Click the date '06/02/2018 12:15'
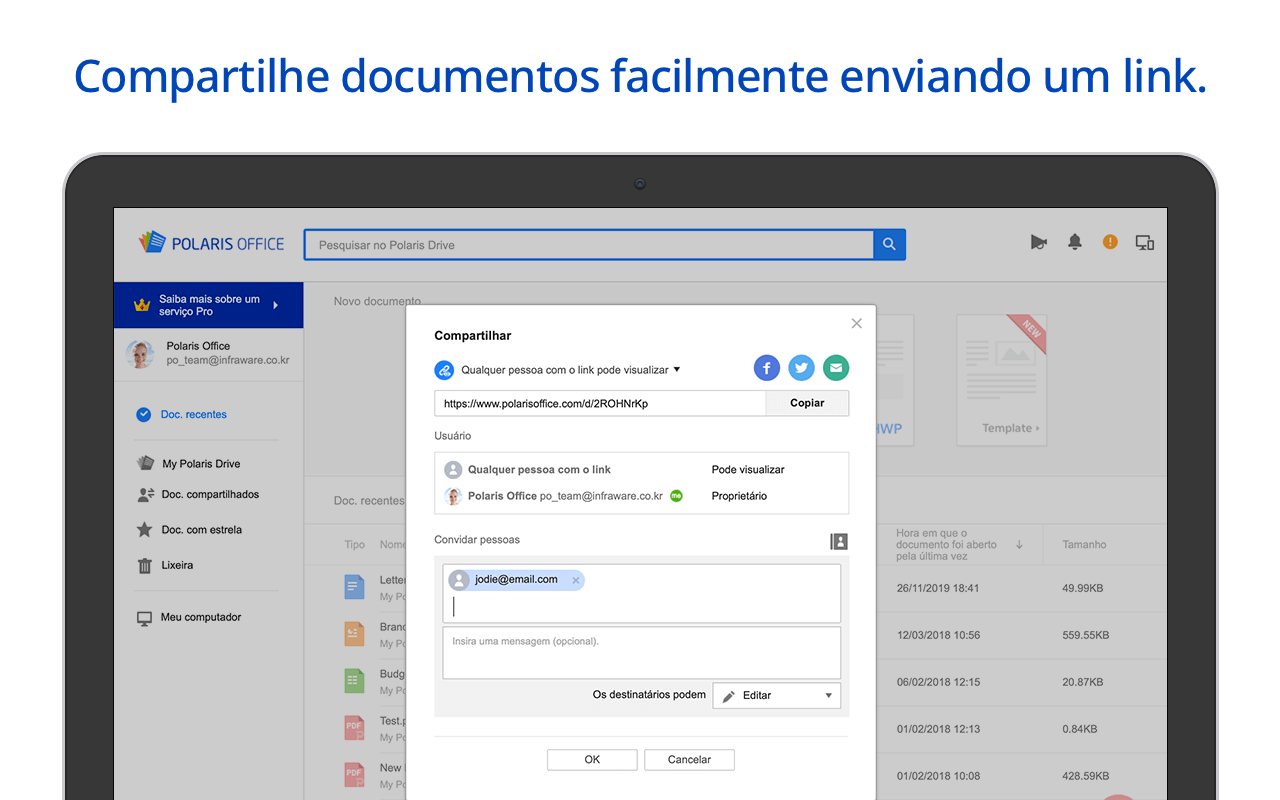Viewport: 1280px width, 800px height. [x=938, y=682]
